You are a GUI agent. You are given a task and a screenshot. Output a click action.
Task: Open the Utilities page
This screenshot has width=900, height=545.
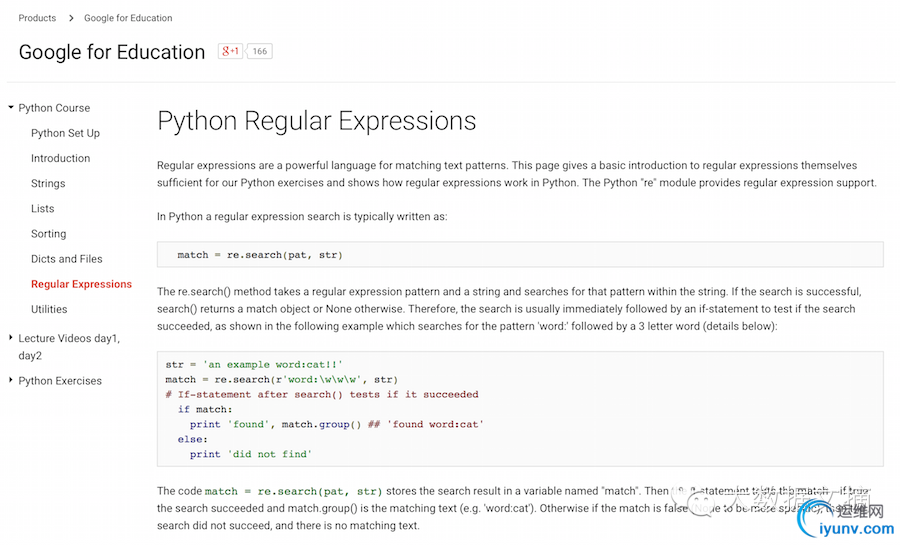(49, 309)
